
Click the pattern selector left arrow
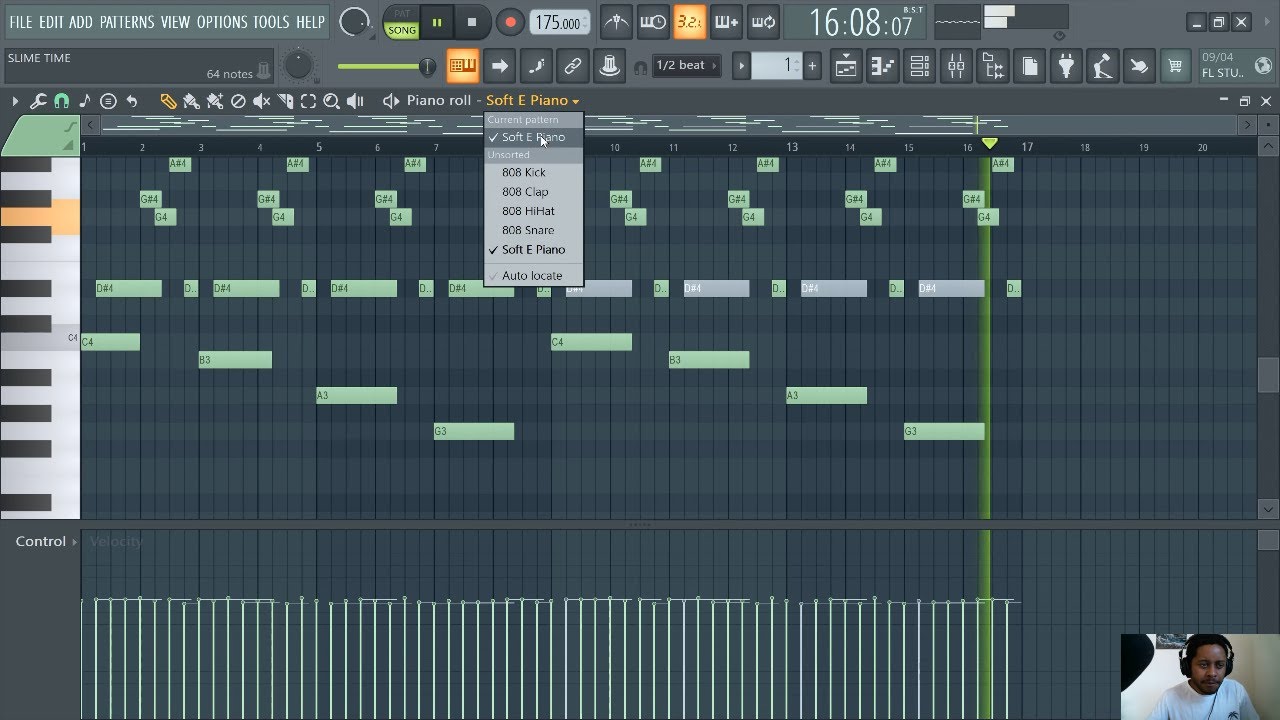pos(741,66)
